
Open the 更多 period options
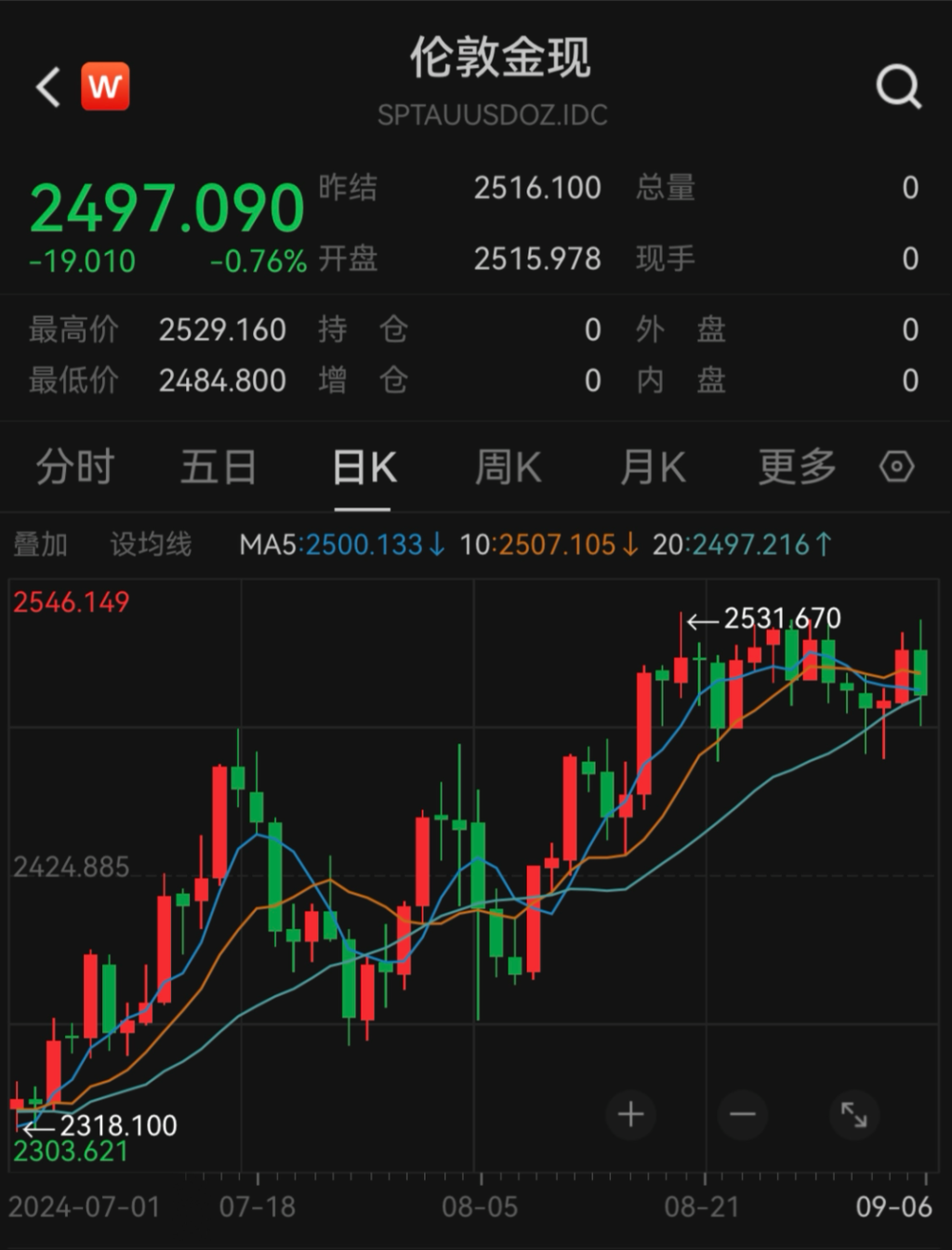click(798, 467)
